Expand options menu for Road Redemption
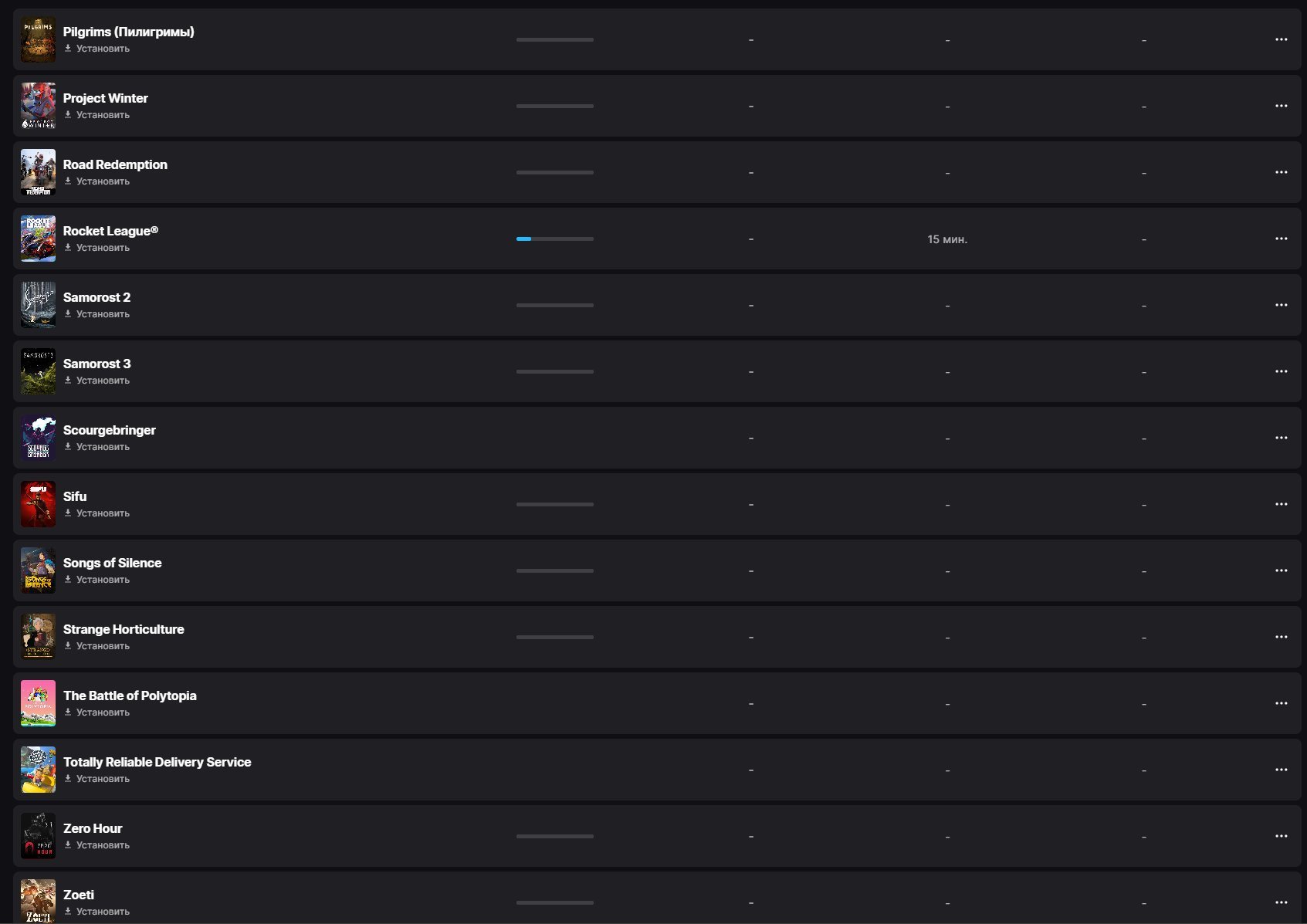 click(1281, 172)
